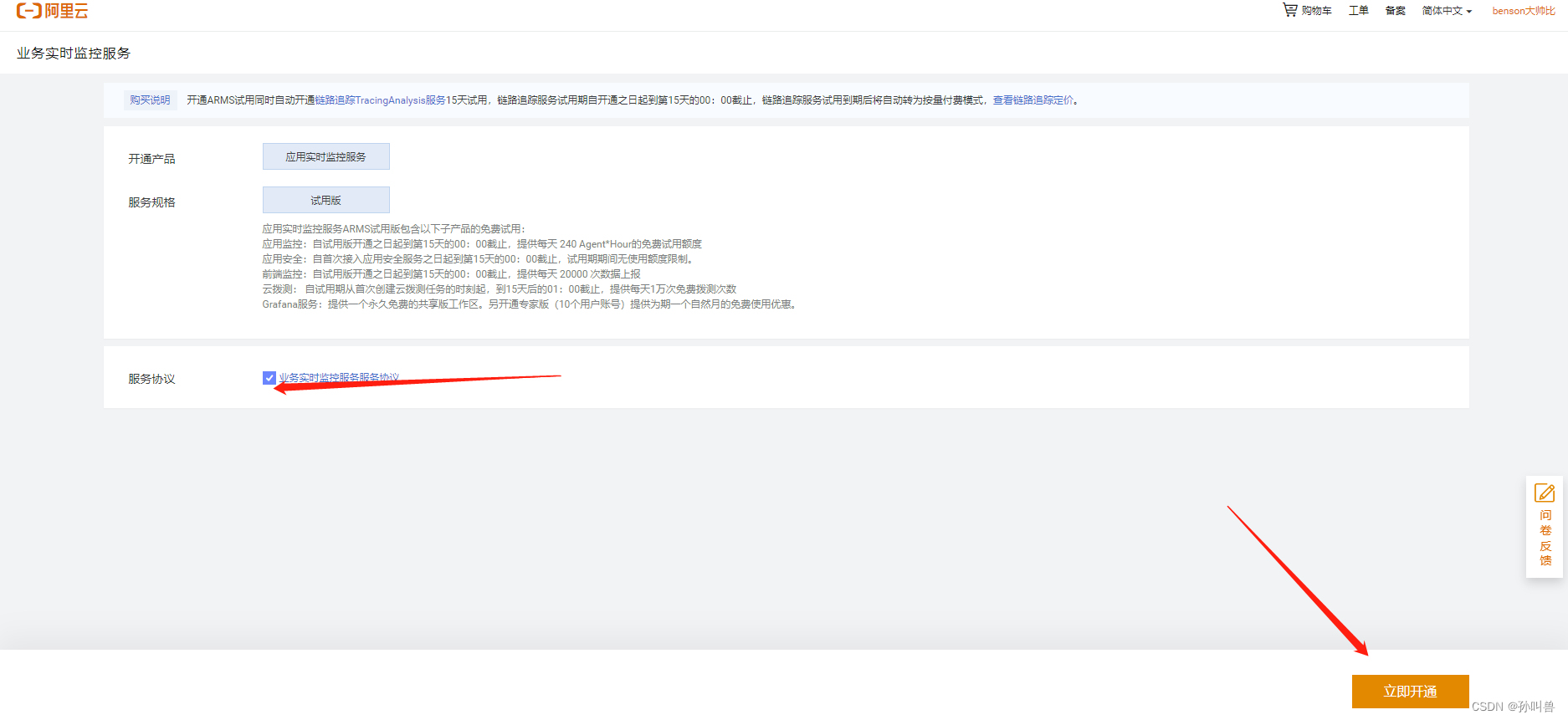Image resolution: width=1568 pixels, height=720 pixels.
Task: Click the line beginning 应用安全
Action: coord(479,259)
